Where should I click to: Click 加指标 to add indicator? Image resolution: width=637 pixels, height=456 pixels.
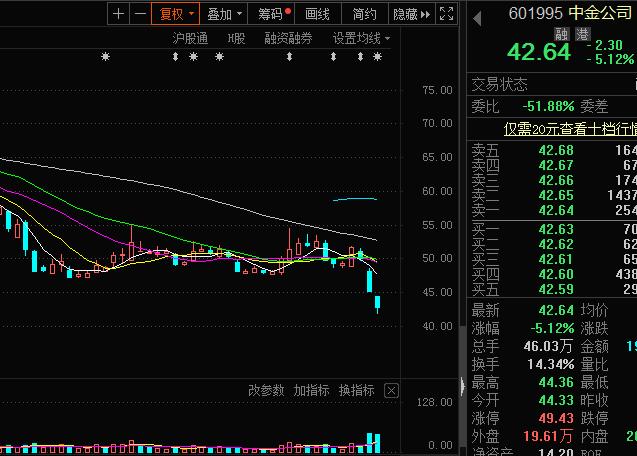pos(312,391)
